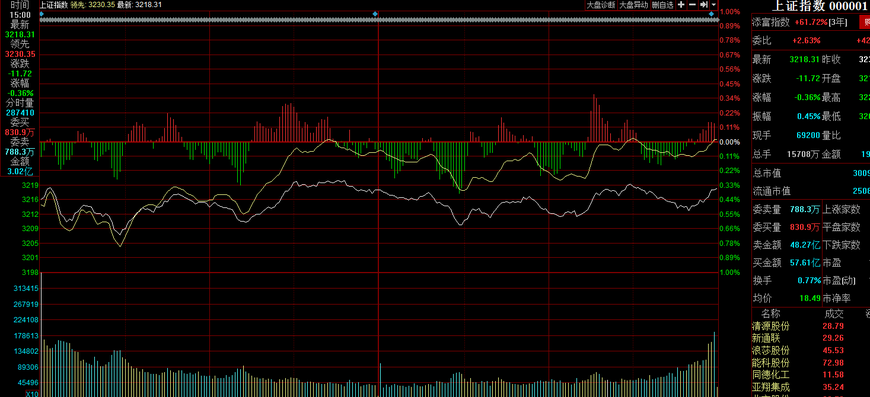Select 能科股份 in the stock list
Screen dimensions: 870x397
[x=770, y=363]
